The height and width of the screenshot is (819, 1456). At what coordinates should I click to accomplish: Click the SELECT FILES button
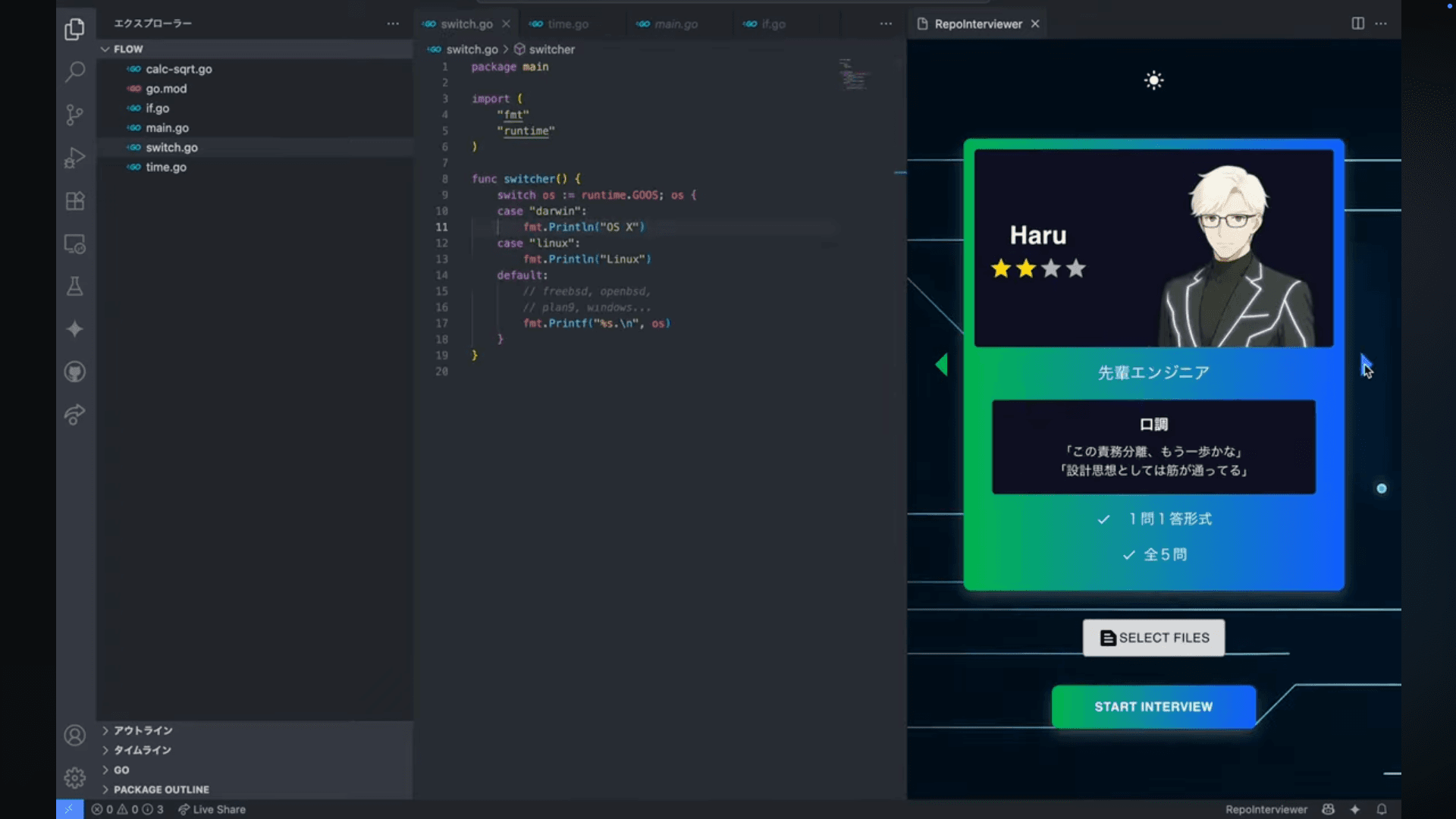pos(1153,638)
